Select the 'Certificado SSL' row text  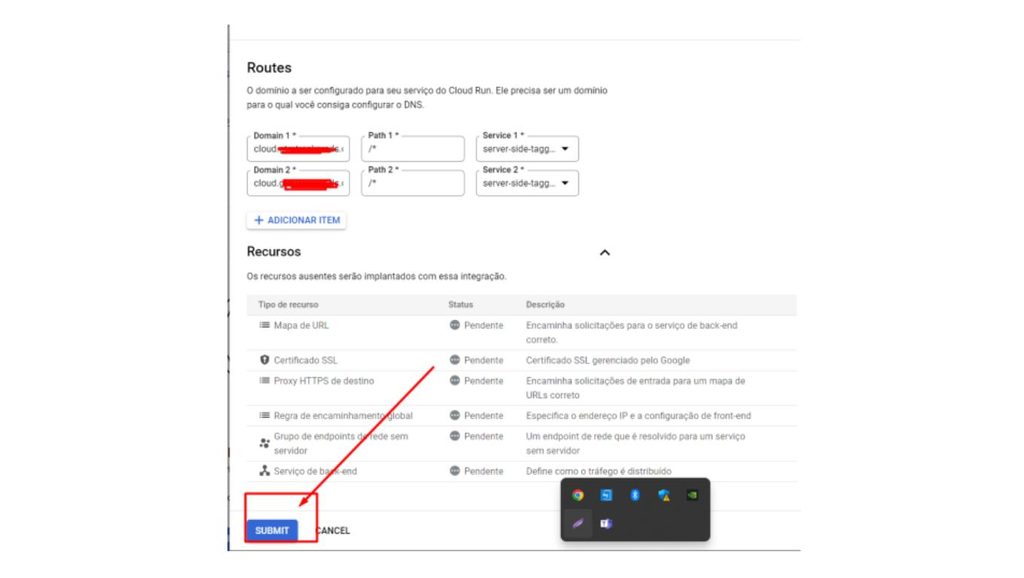coord(306,360)
